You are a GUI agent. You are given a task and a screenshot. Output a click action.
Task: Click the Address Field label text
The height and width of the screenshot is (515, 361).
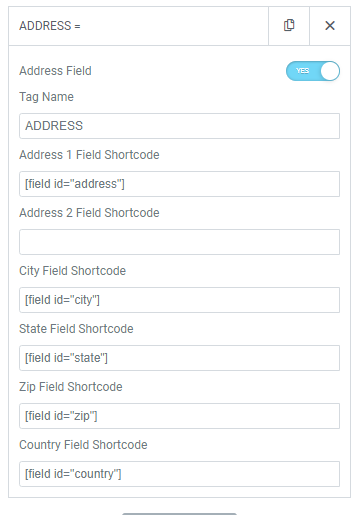coord(55,71)
